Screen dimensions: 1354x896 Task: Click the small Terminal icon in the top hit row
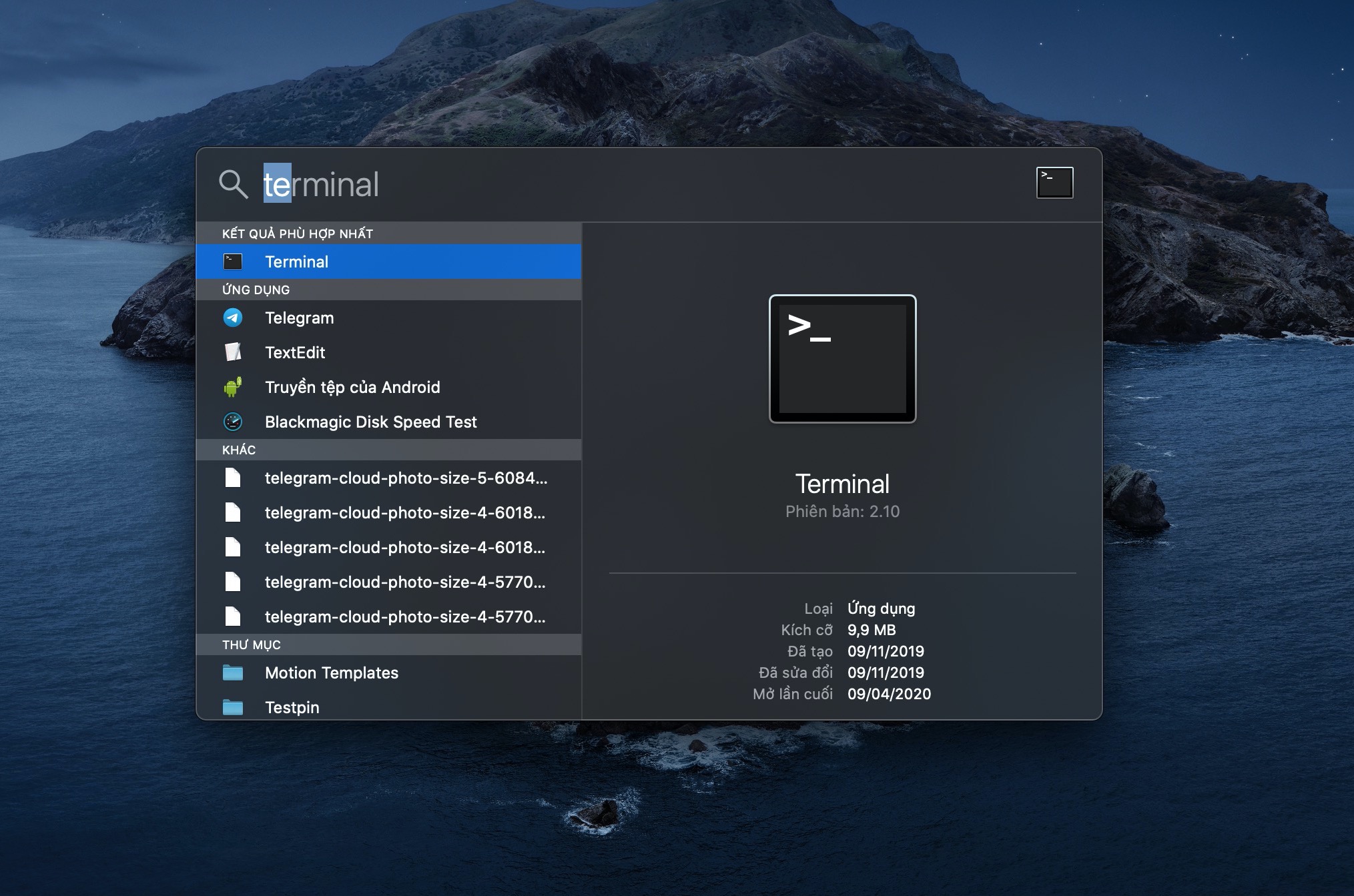(233, 262)
